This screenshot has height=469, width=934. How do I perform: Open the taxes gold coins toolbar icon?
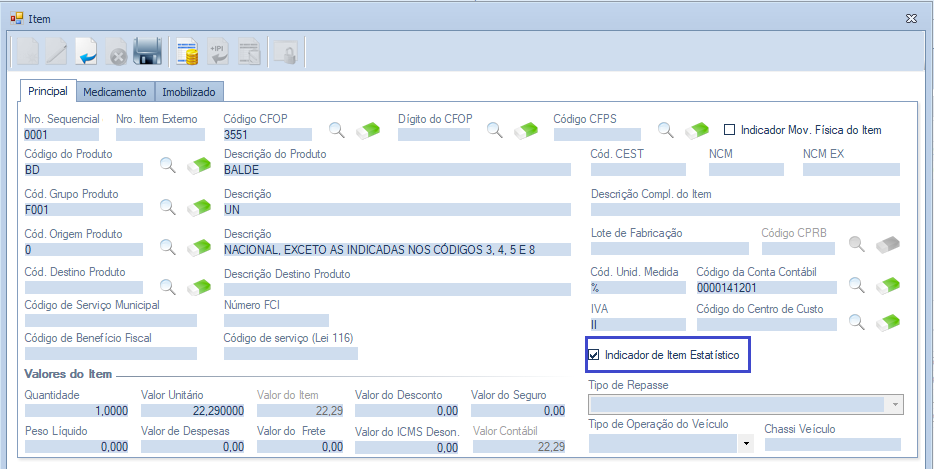pos(188,52)
